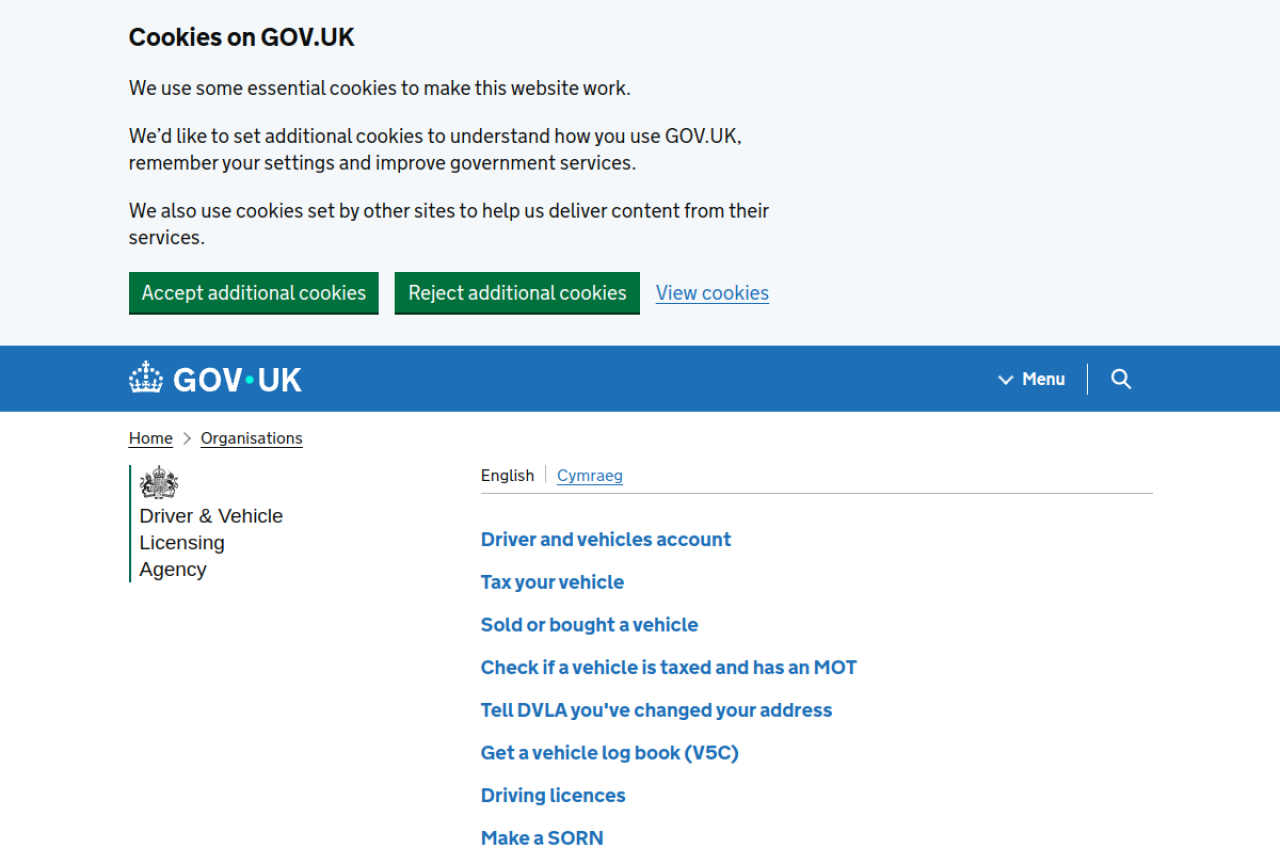This screenshot has height=853, width=1280.
Task: Open the View cookies link
Action: point(712,293)
